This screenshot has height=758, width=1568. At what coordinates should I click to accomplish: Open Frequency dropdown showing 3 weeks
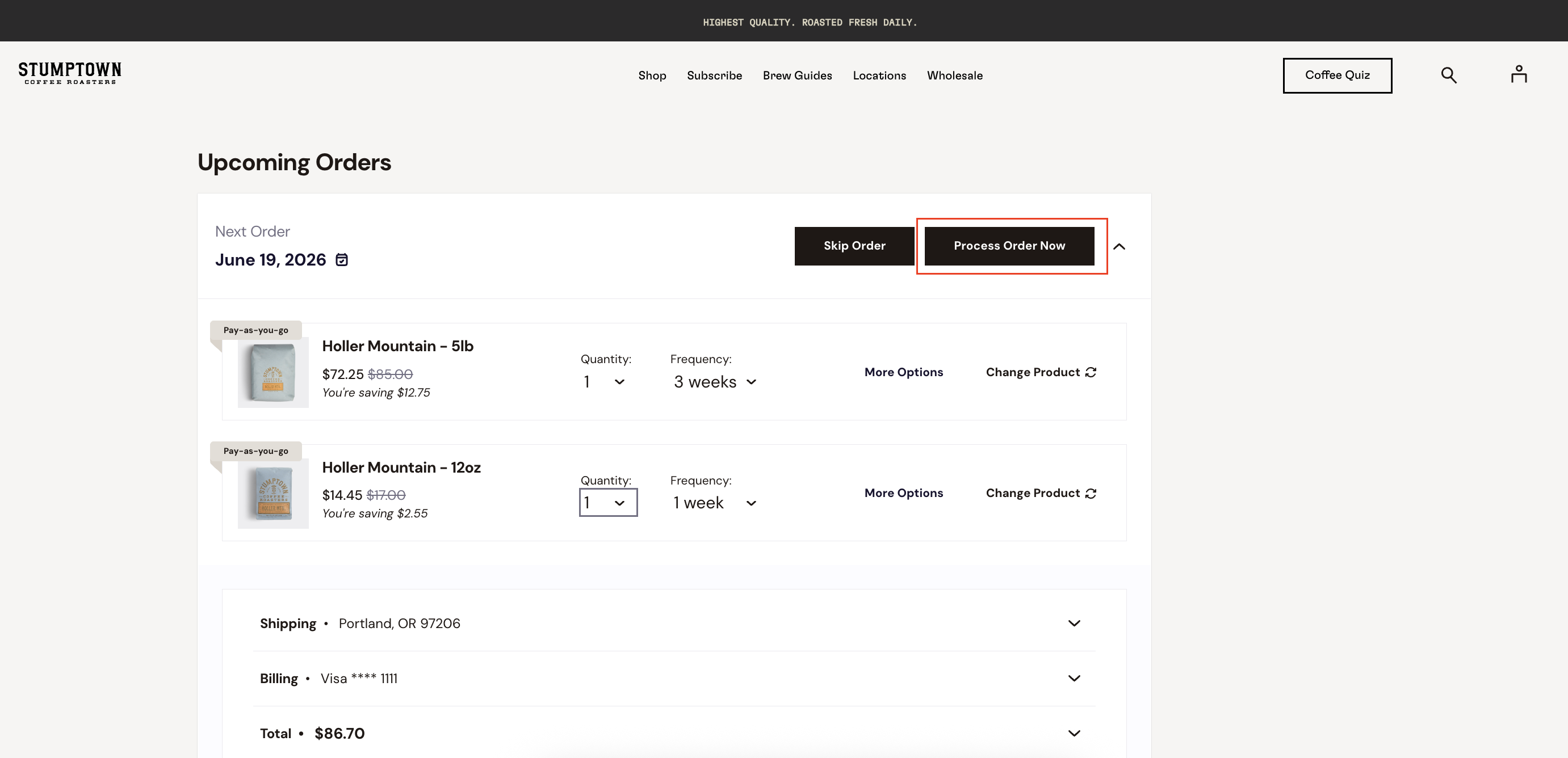[x=715, y=381]
